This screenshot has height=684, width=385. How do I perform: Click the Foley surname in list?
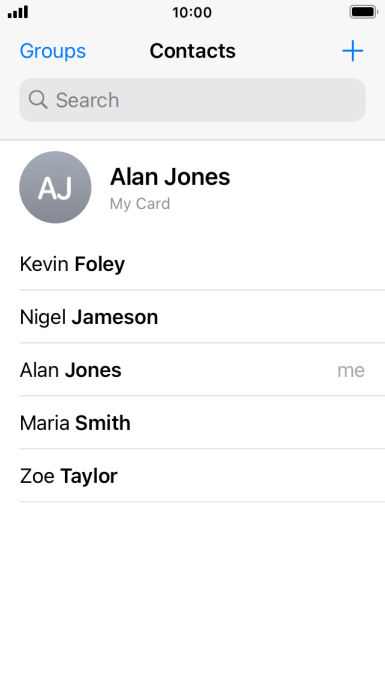99,264
